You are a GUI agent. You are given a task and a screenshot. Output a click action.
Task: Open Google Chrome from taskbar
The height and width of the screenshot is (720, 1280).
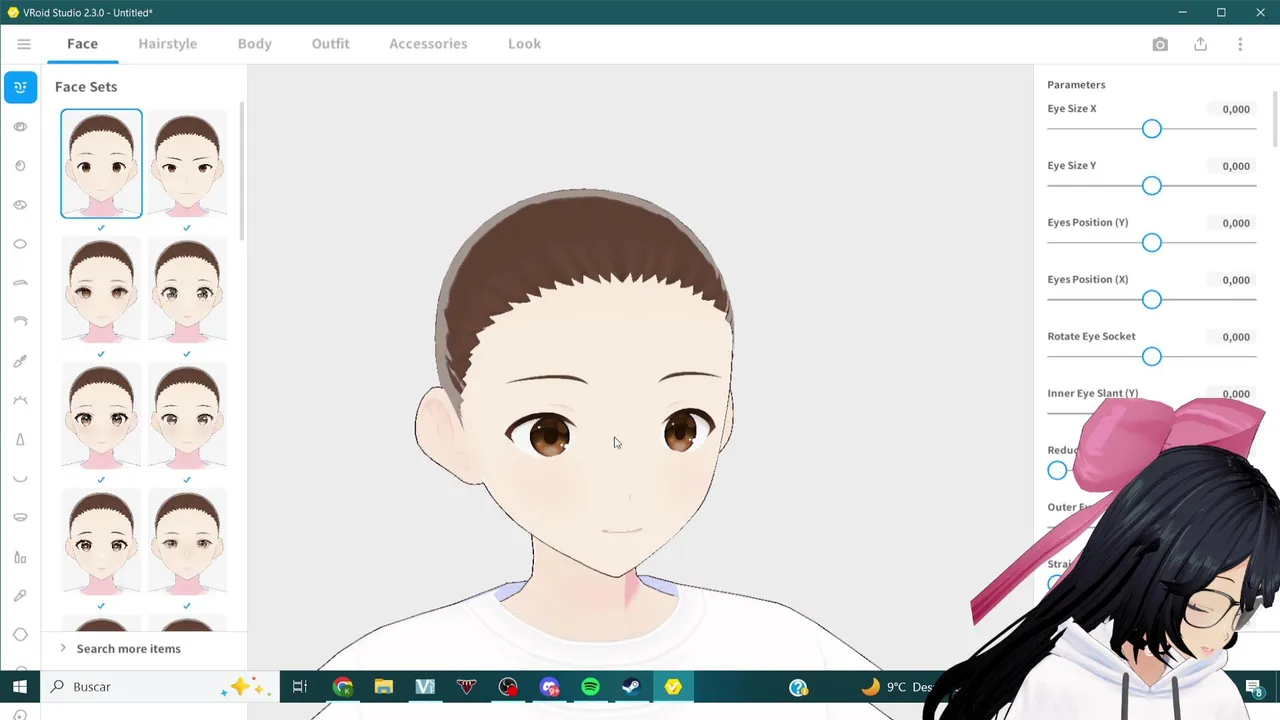coord(343,687)
